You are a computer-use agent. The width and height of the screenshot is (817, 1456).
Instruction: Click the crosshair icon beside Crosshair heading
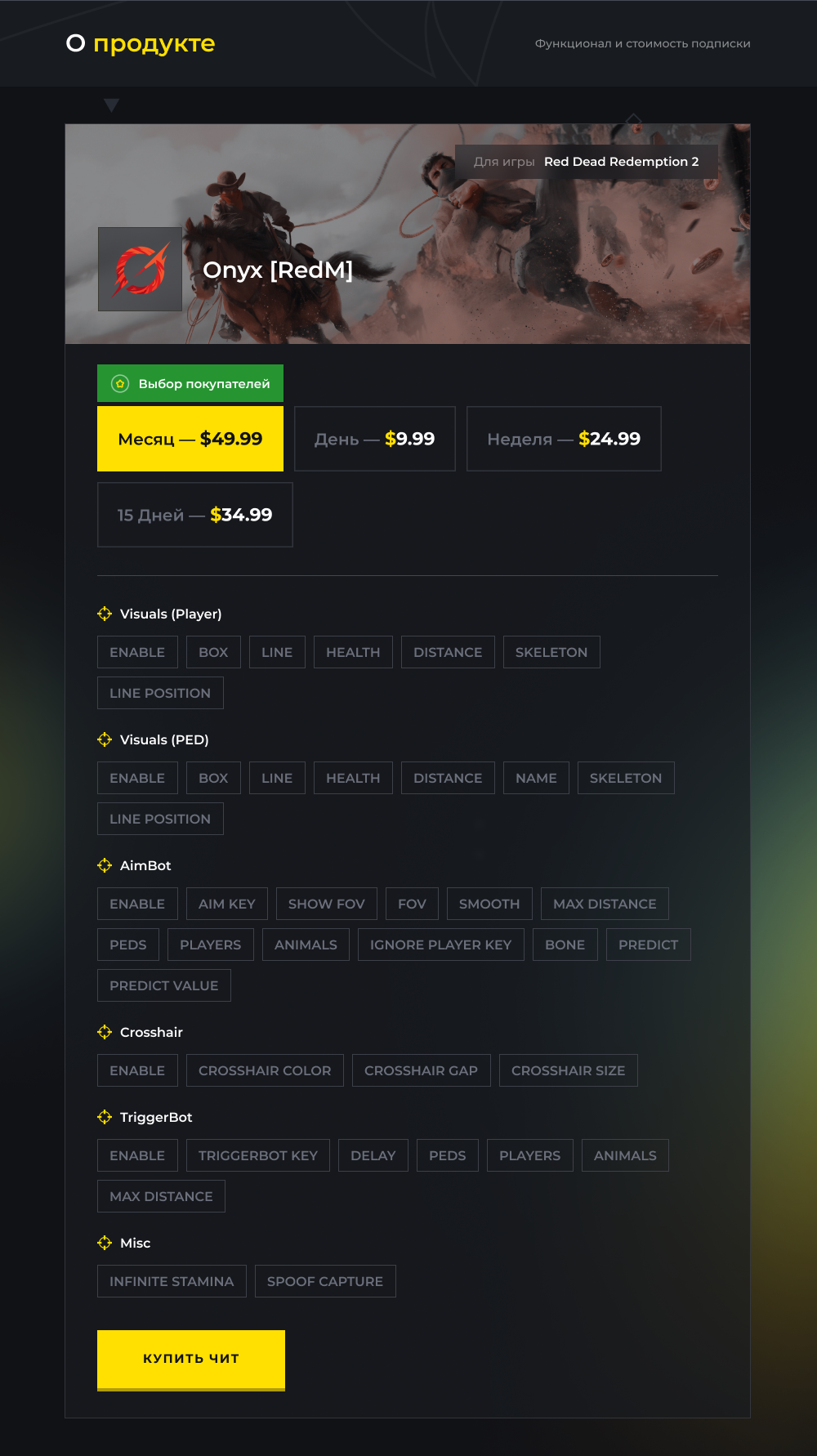point(105,1032)
